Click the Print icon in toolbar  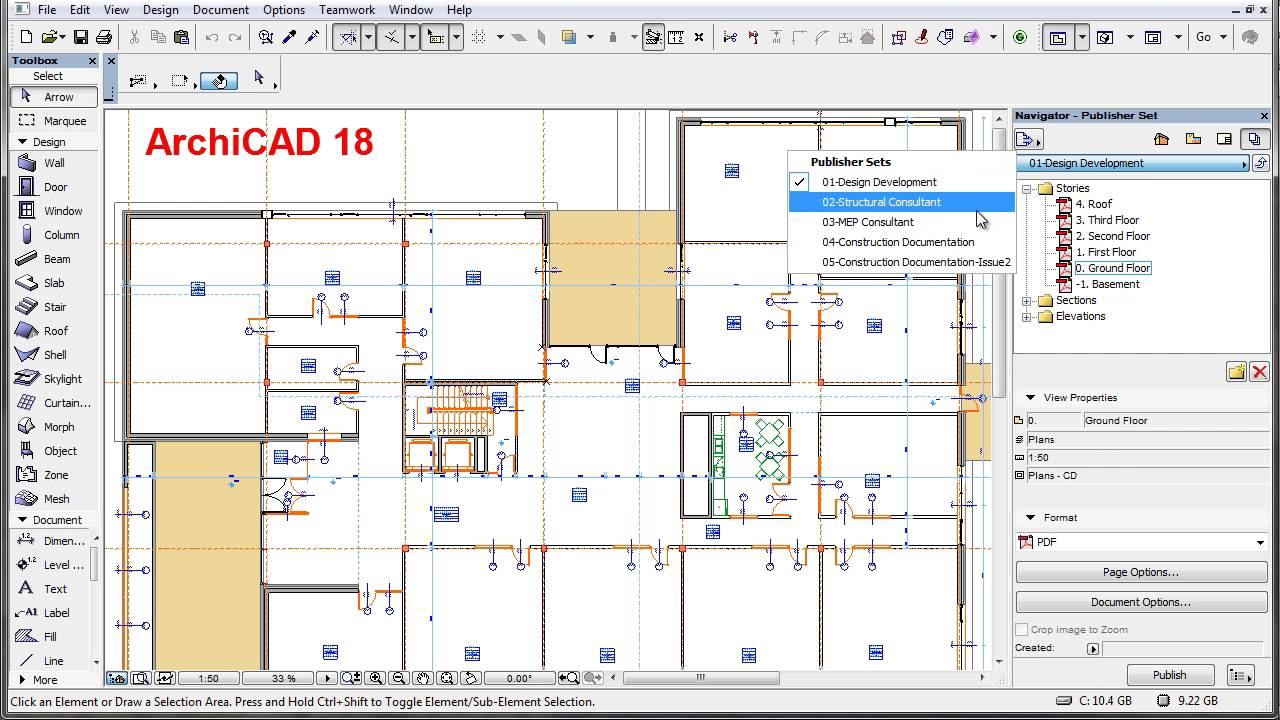(104, 37)
